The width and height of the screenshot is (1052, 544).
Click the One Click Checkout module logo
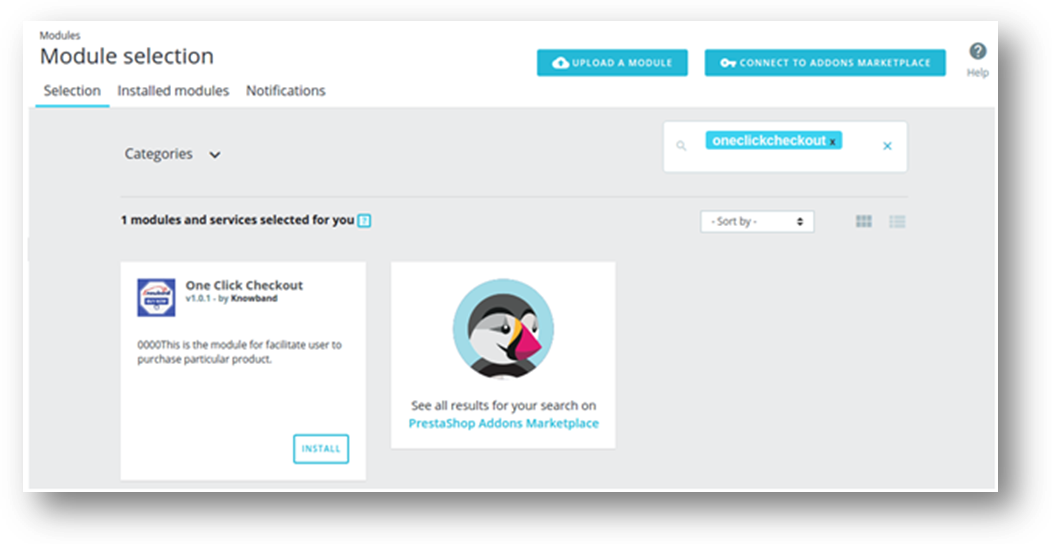point(156,297)
